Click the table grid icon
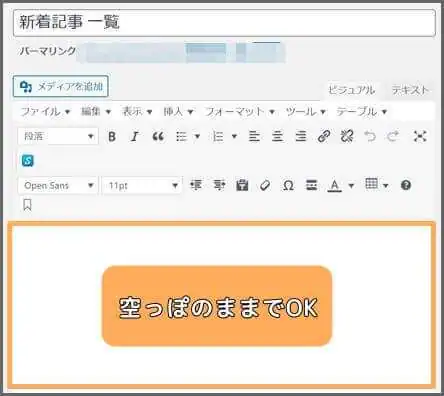Image resolution: width=444 pixels, height=396 pixels. (x=371, y=184)
